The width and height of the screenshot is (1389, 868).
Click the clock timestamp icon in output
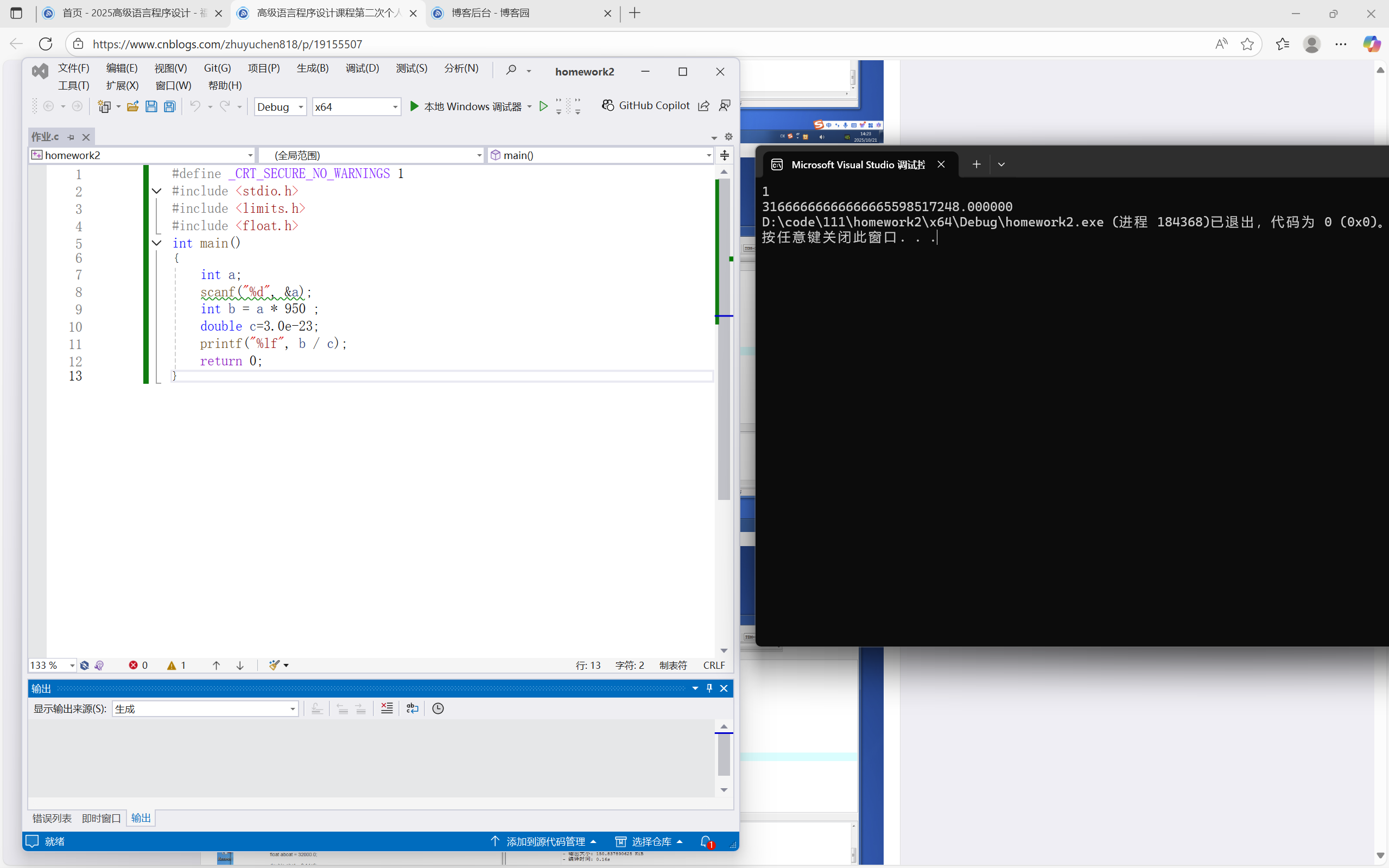click(x=438, y=708)
